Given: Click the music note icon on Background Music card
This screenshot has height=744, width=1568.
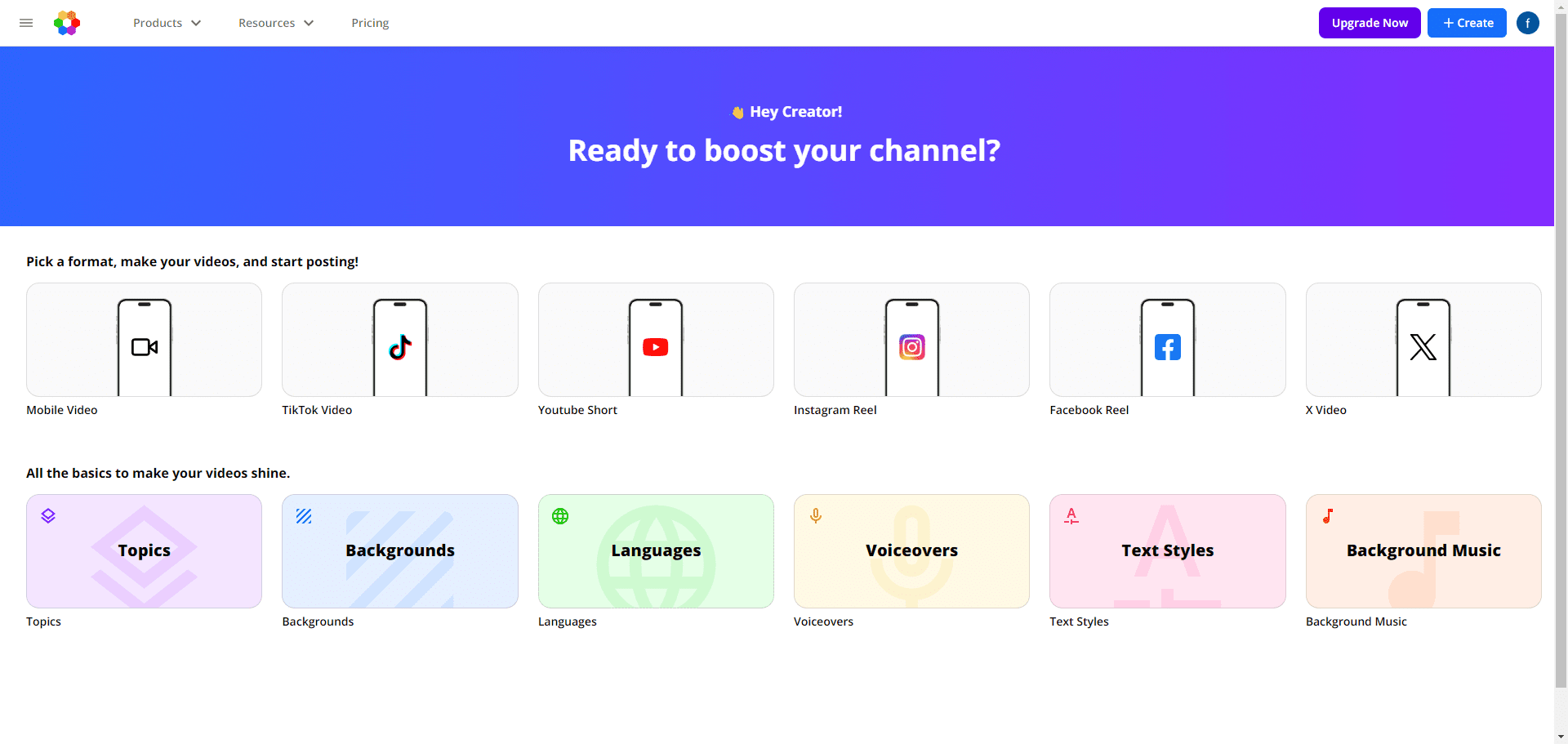Looking at the screenshot, I should point(1328,516).
